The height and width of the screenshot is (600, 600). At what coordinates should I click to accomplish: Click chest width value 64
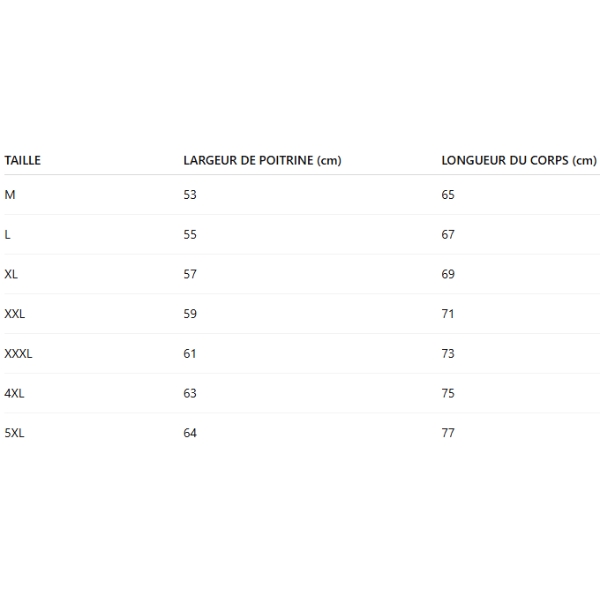point(190,433)
